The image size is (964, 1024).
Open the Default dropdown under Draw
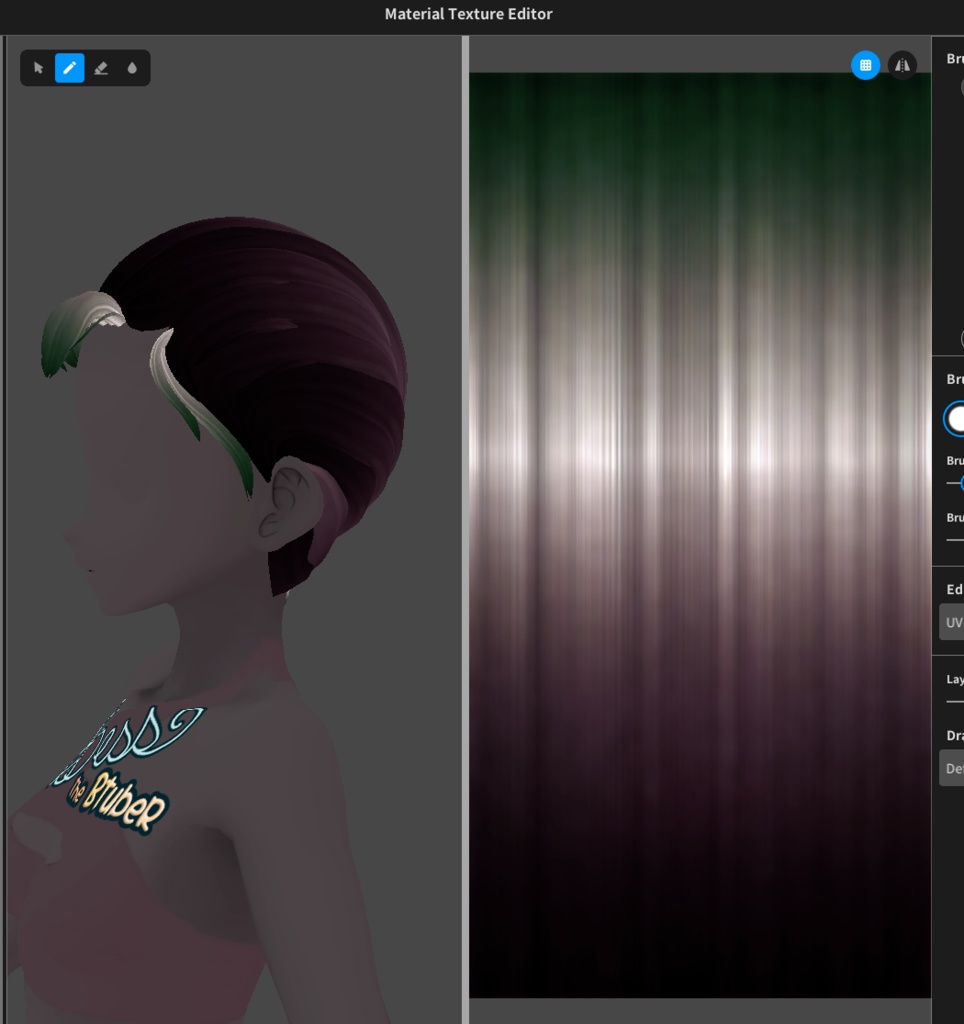tap(952, 768)
